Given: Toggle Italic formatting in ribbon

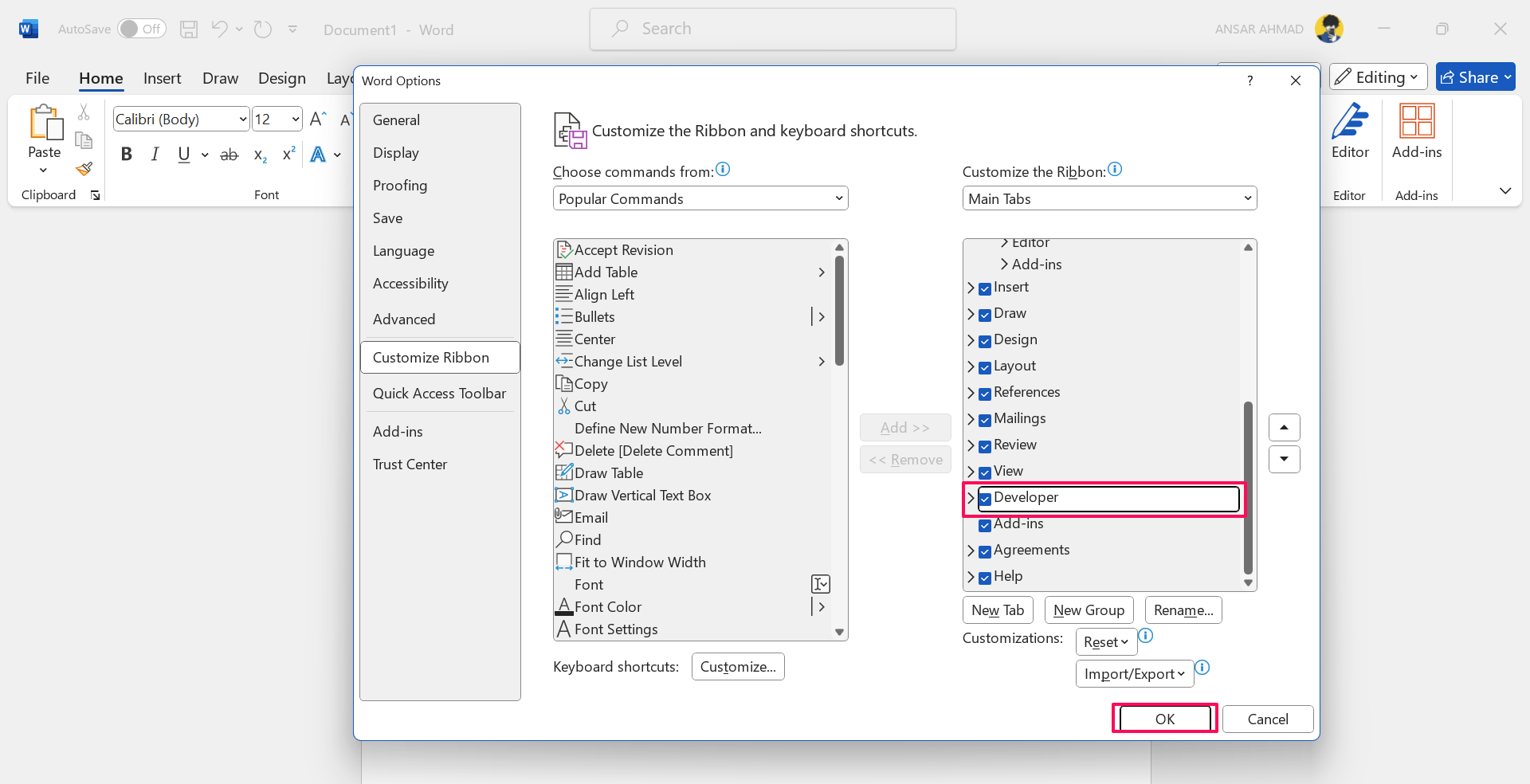Looking at the screenshot, I should [155, 155].
